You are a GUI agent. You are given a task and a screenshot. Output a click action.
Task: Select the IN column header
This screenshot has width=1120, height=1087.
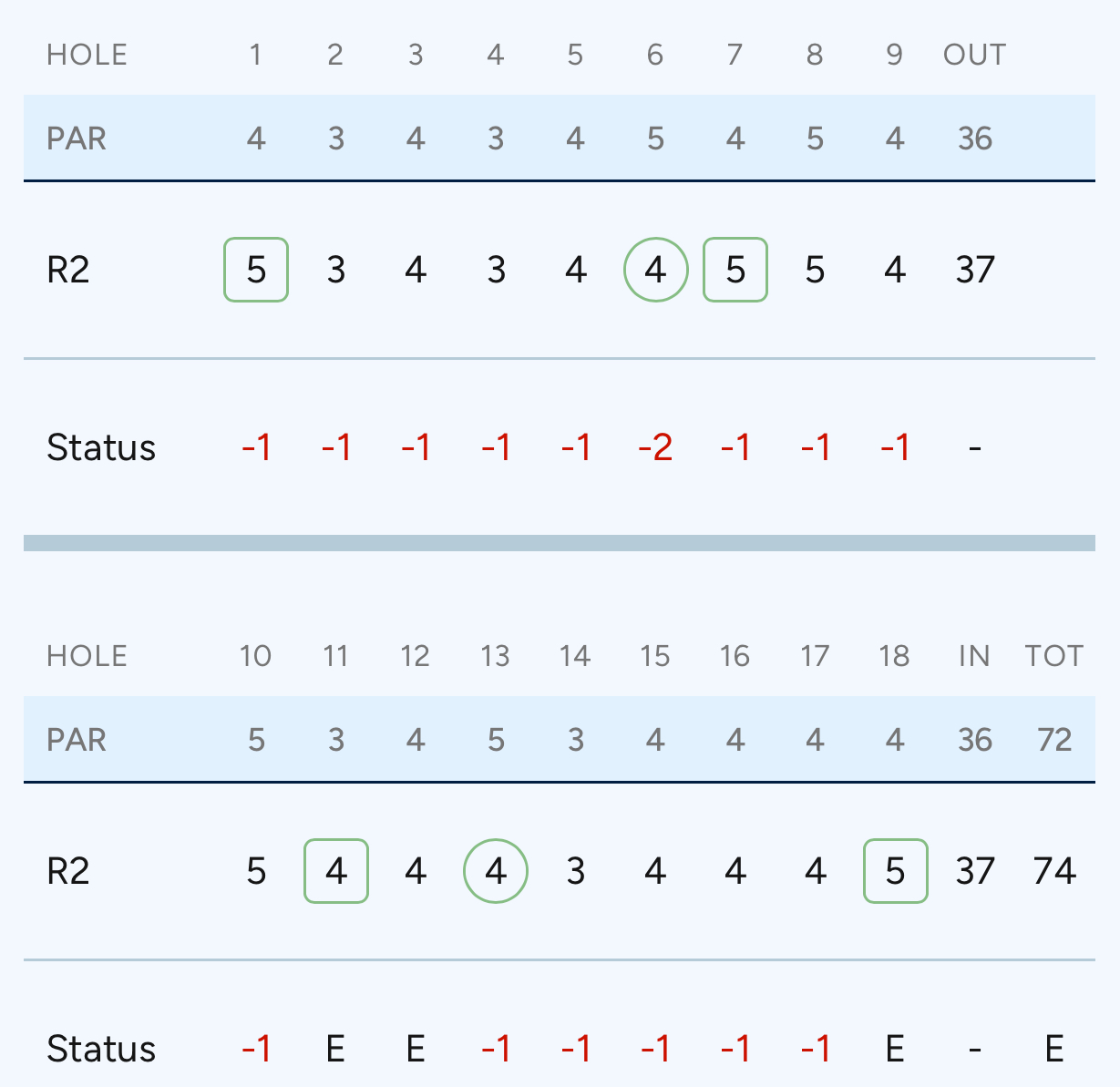975,656
